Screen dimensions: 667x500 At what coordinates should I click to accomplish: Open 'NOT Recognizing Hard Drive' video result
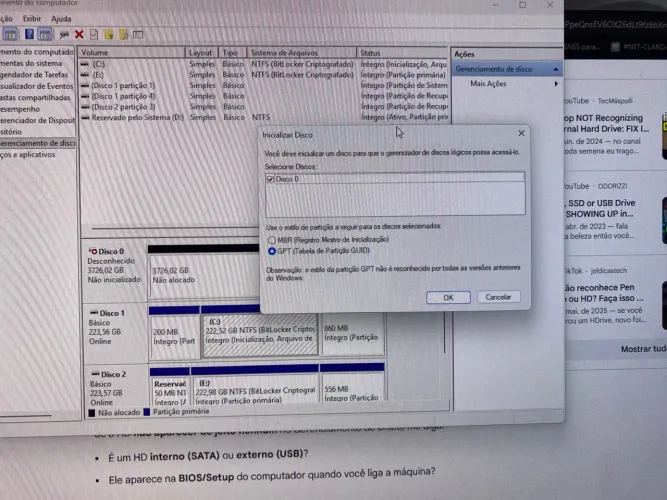tap(606, 123)
